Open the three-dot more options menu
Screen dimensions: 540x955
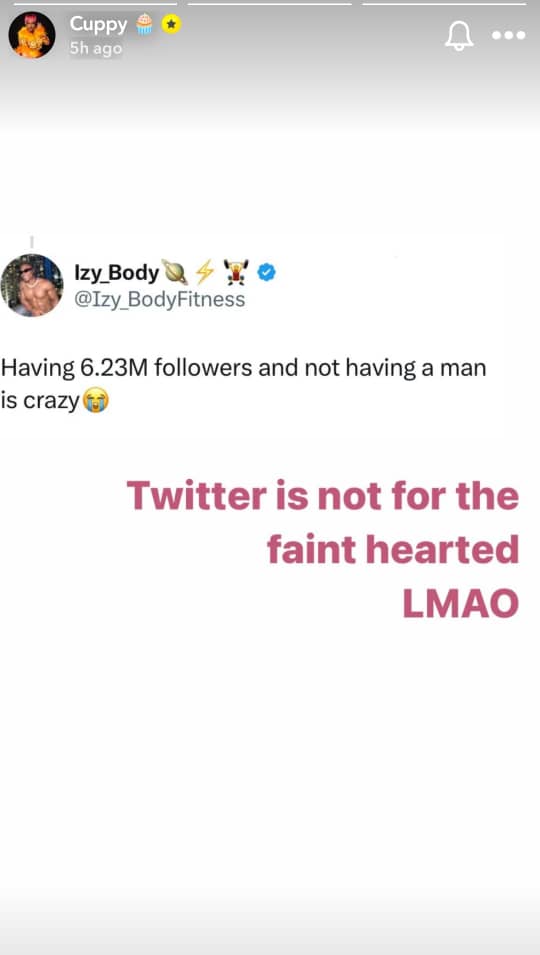point(509,35)
